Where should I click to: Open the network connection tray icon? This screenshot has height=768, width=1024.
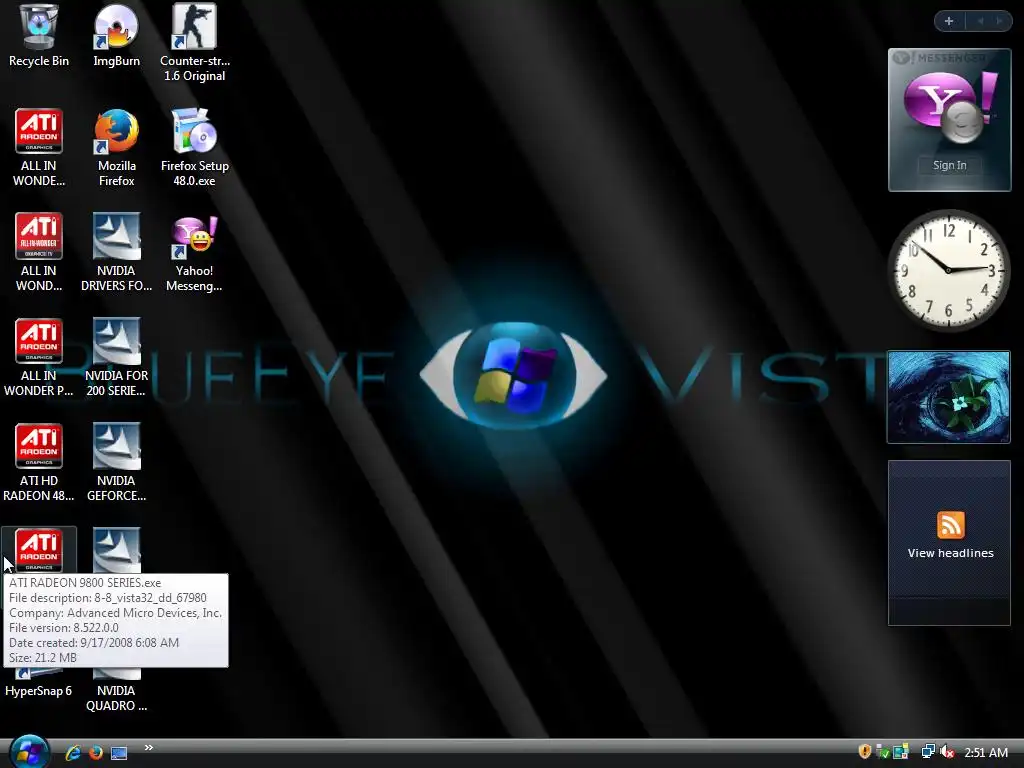(x=927, y=752)
